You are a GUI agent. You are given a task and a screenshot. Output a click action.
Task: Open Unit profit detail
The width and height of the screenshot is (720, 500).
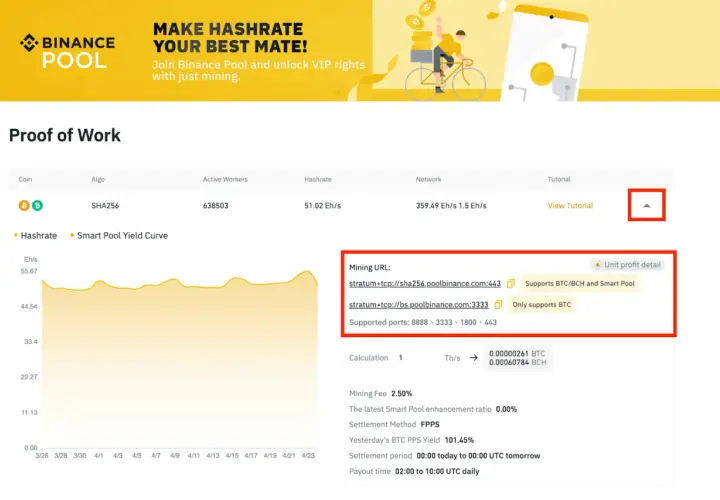[627, 264]
